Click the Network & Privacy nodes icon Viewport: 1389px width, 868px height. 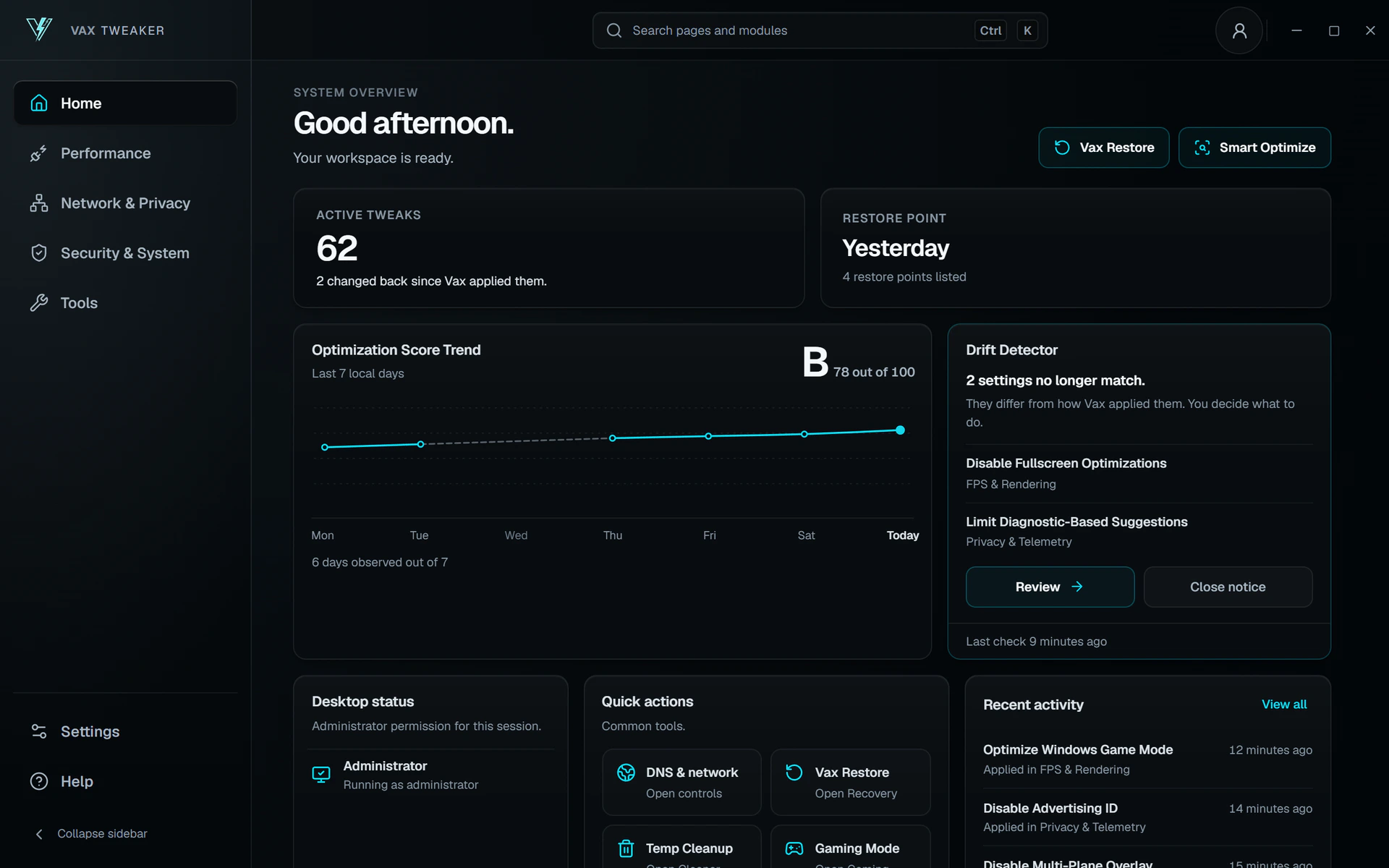tap(39, 203)
